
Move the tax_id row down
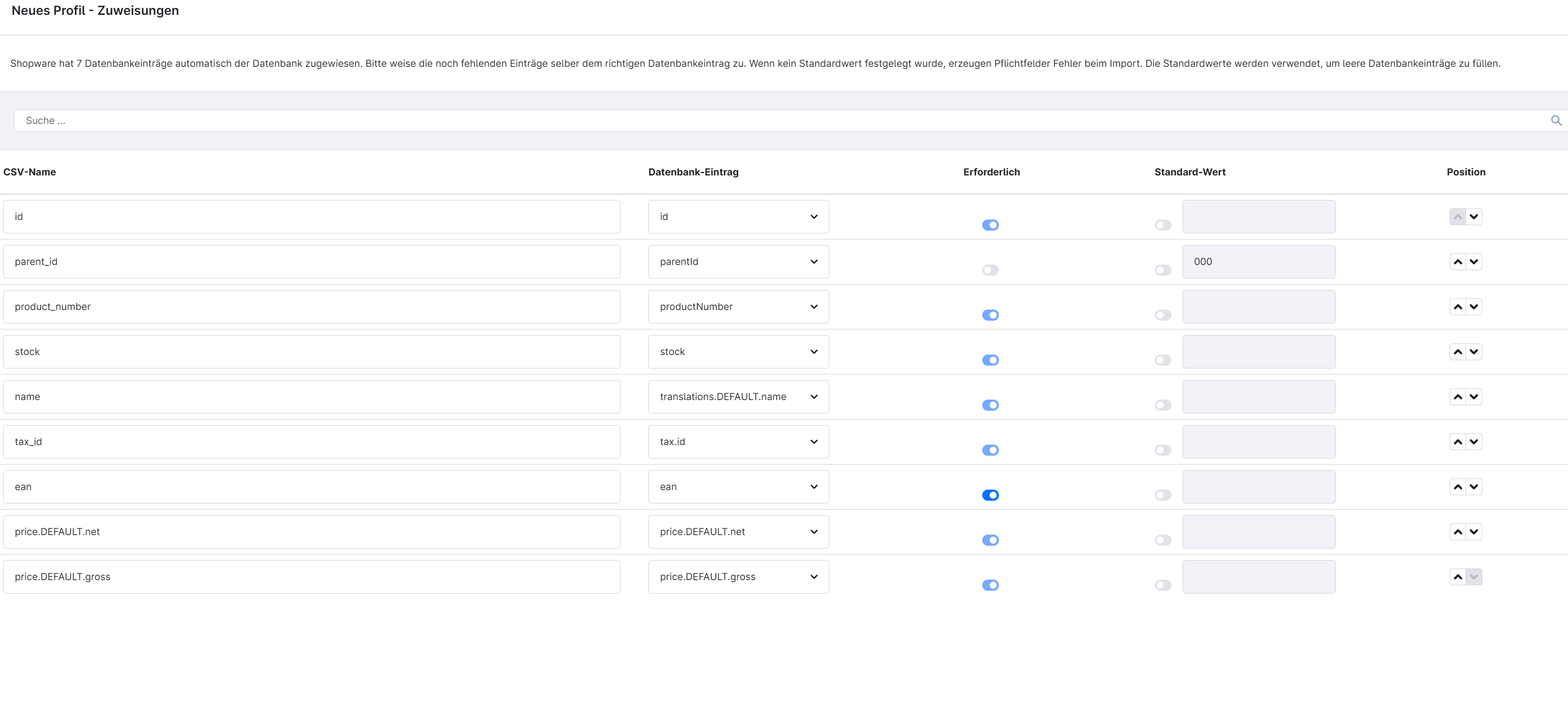pos(1474,442)
